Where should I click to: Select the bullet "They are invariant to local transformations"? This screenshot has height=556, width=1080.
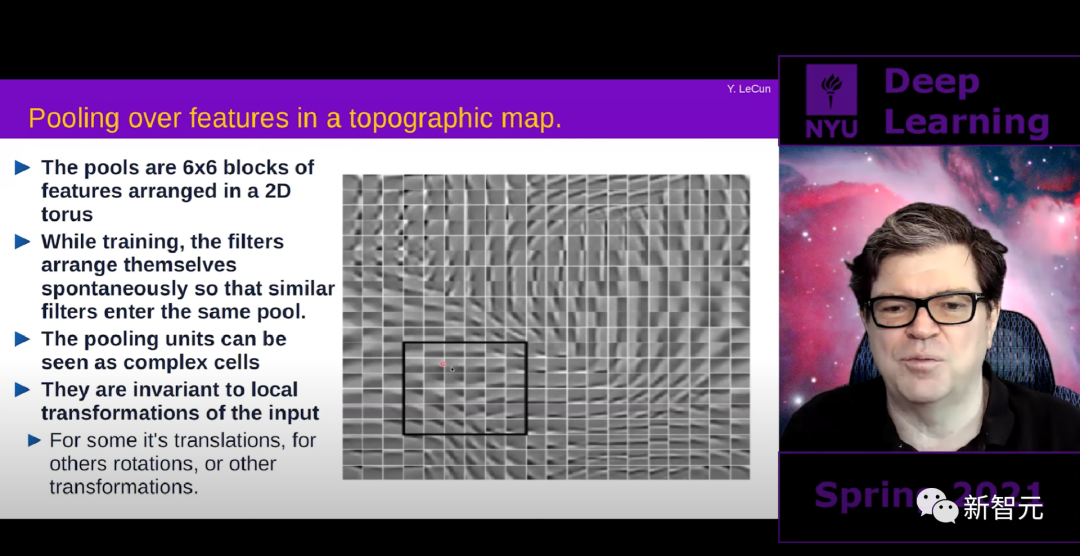[x=180, y=401]
